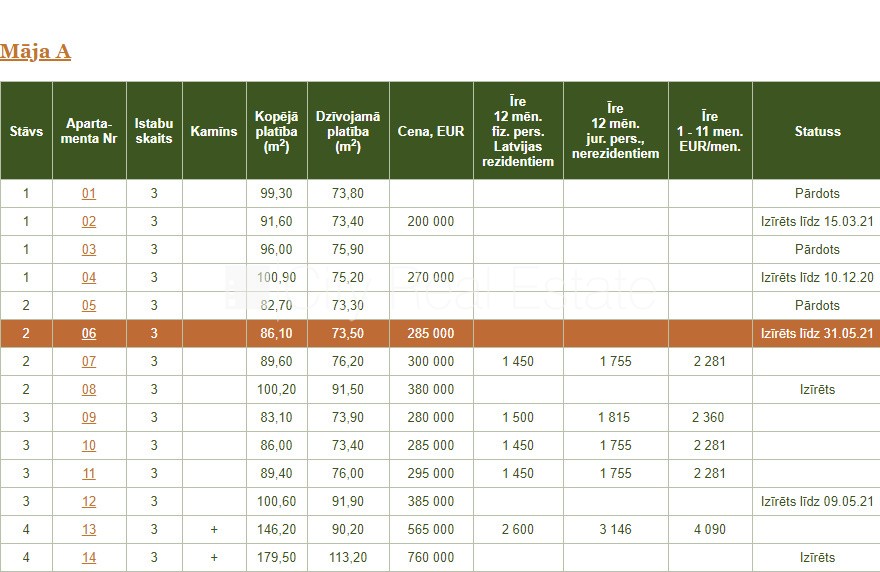880x572 pixels.
Task: View apartment 05 details
Action: tap(89, 306)
